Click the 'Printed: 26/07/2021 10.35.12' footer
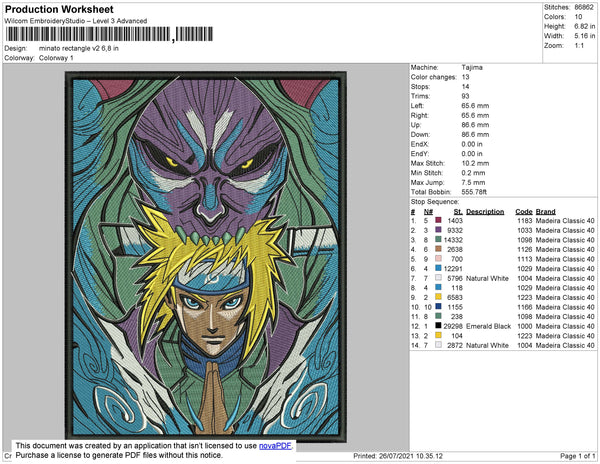Viewport: 600px width, 464px height. pyautogui.click(x=398, y=456)
